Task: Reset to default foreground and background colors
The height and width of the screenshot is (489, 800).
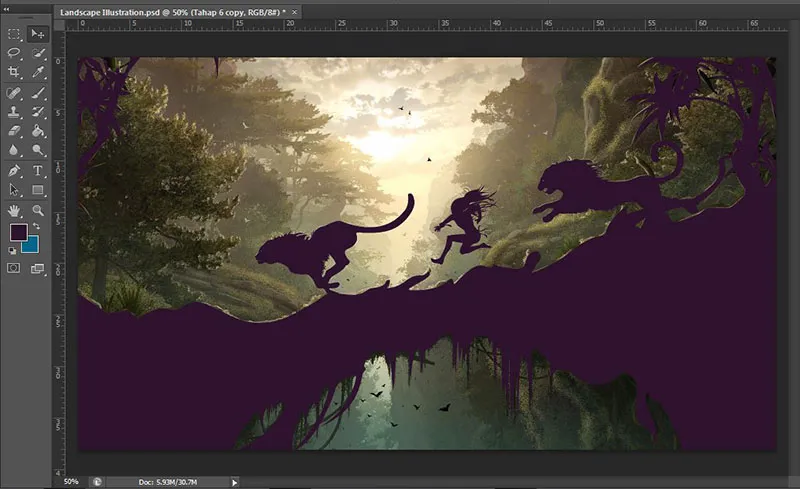Action: tap(13, 251)
